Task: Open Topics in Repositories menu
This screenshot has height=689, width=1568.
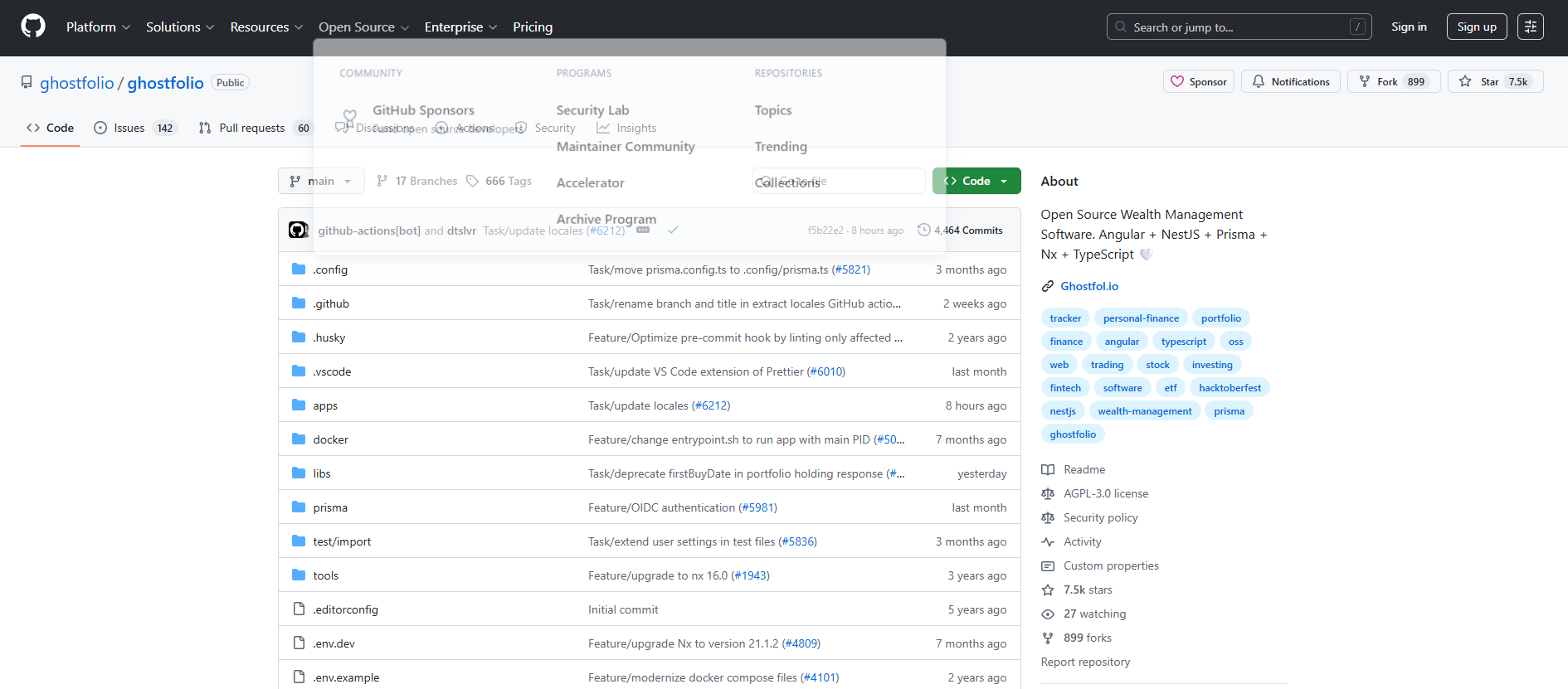Action: [x=773, y=110]
